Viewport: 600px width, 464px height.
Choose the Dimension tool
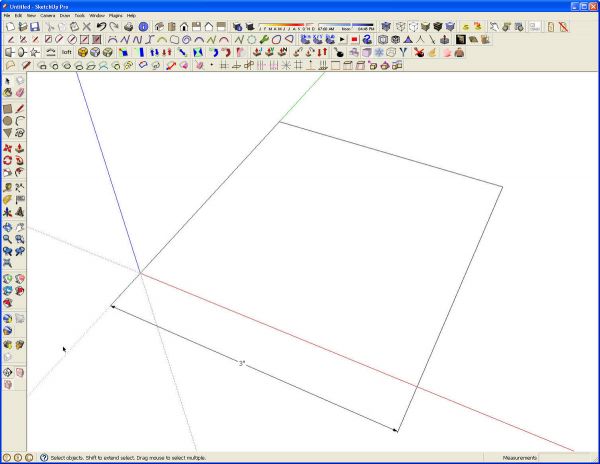pyautogui.click(x=20, y=187)
